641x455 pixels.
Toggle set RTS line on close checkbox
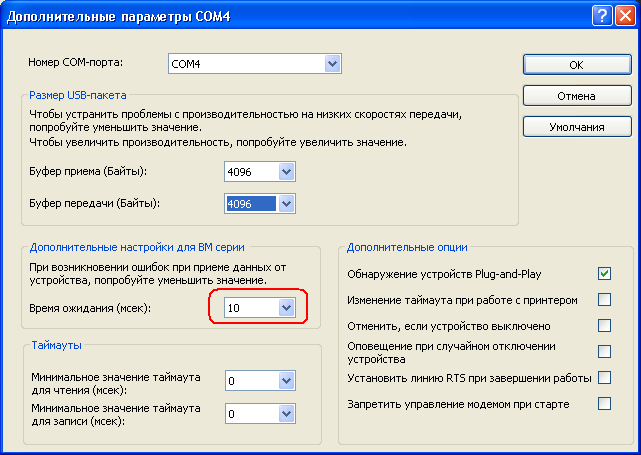pos(604,377)
